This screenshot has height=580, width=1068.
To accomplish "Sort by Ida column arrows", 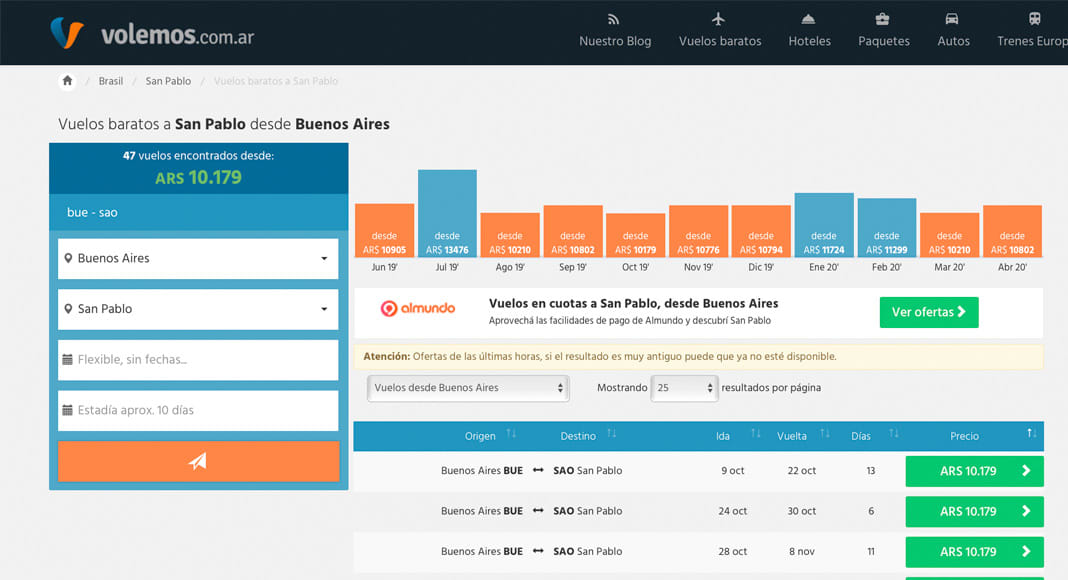I will tap(755, 434).
